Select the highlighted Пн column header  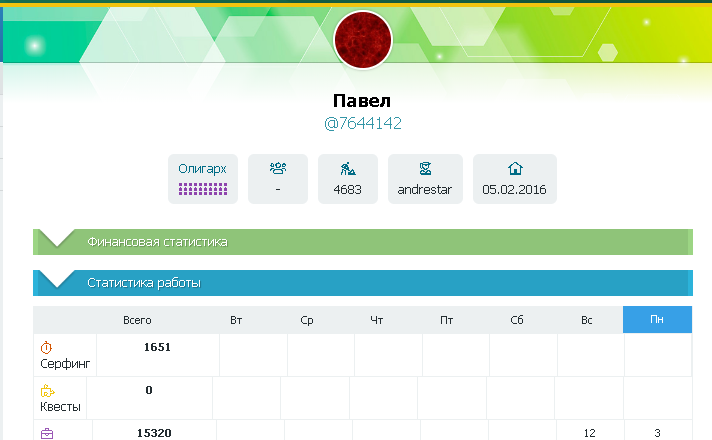657,319
